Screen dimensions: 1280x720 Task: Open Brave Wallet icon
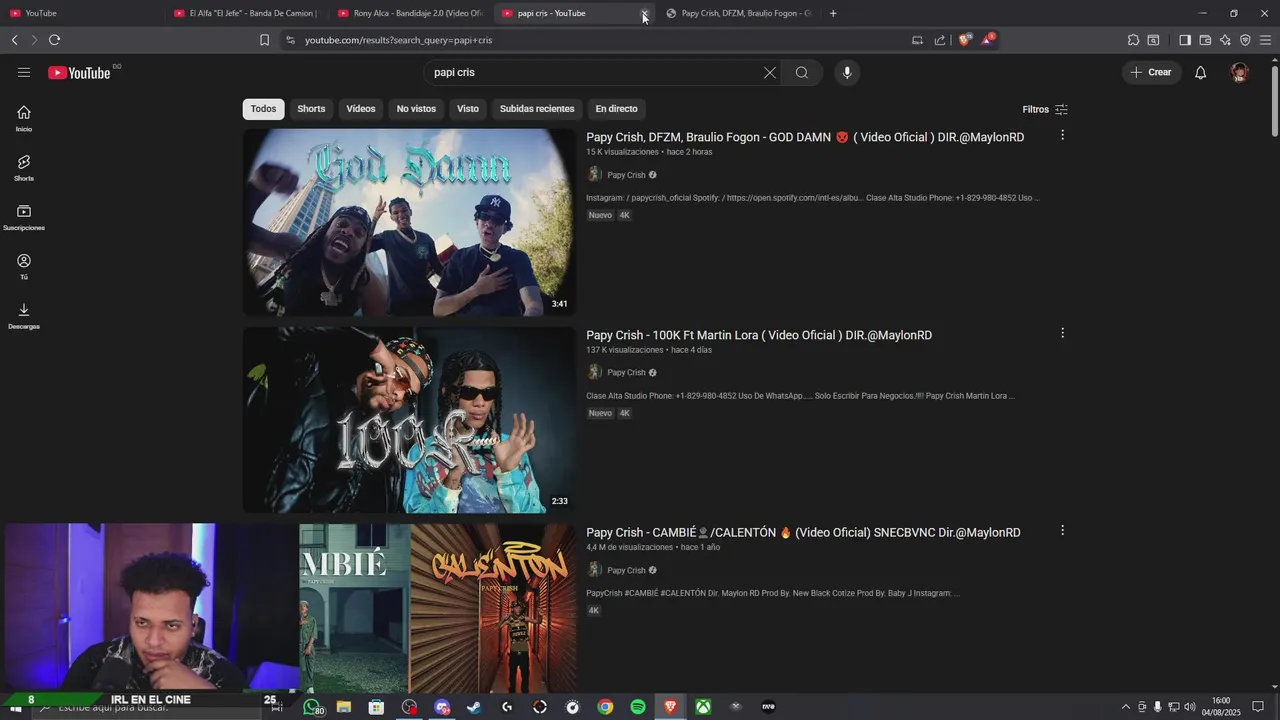1205,40
